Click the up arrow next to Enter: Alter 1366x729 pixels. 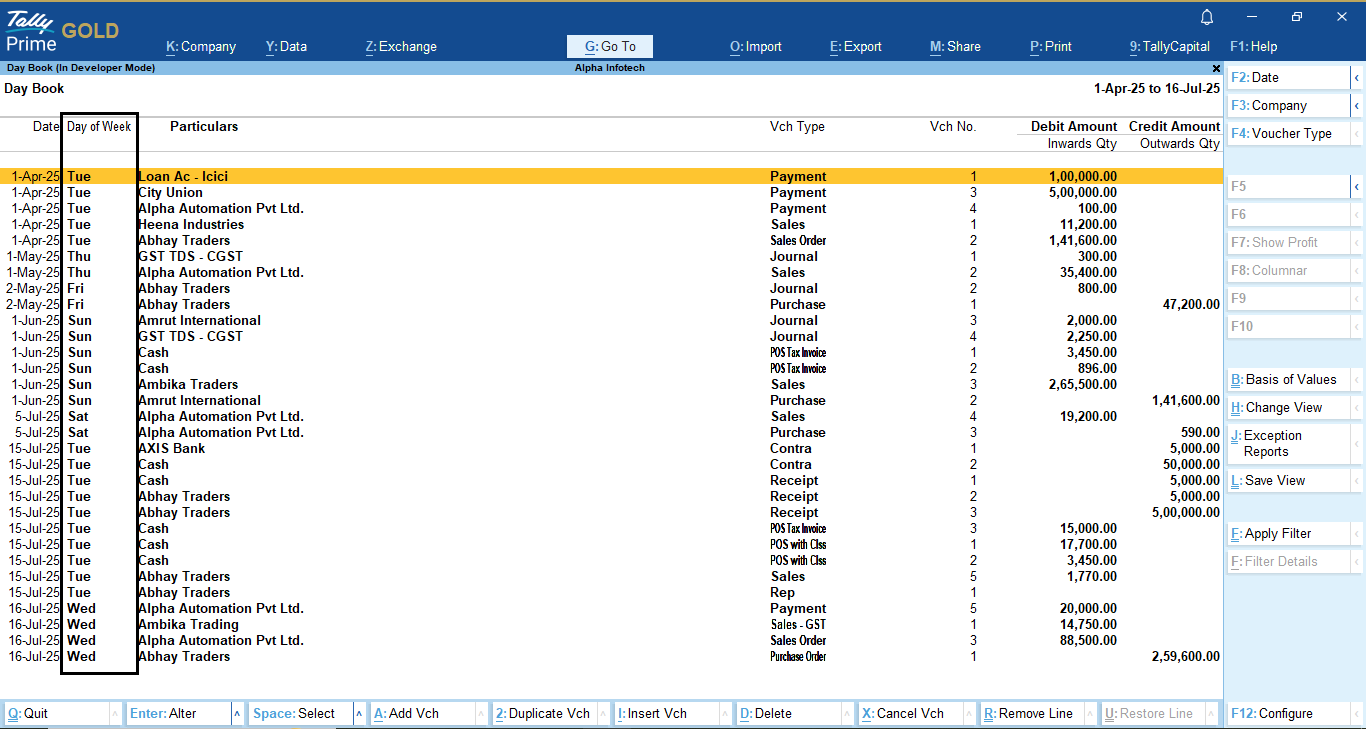[x=237, y=714]
